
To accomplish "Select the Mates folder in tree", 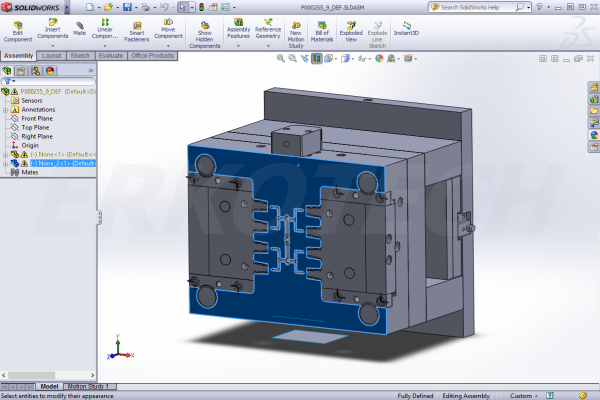I will pos(30,172).
